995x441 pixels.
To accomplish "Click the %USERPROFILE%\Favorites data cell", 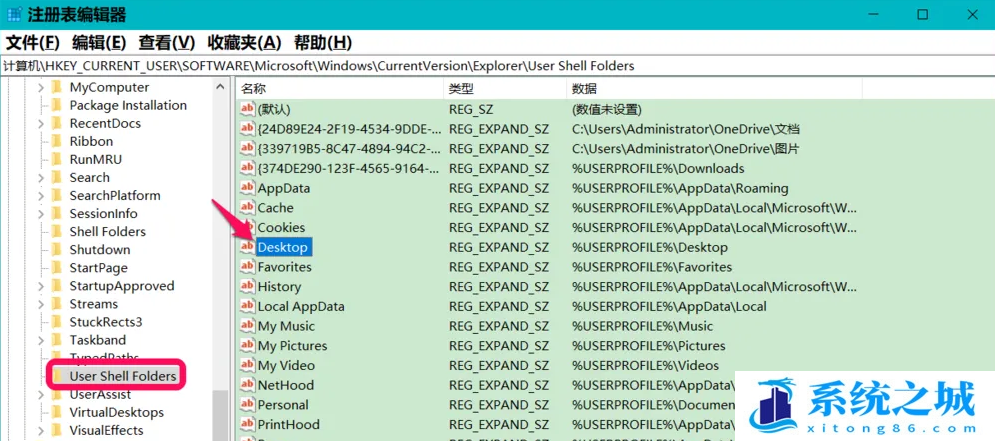I will pyautogui.click(x=652, y=267).
